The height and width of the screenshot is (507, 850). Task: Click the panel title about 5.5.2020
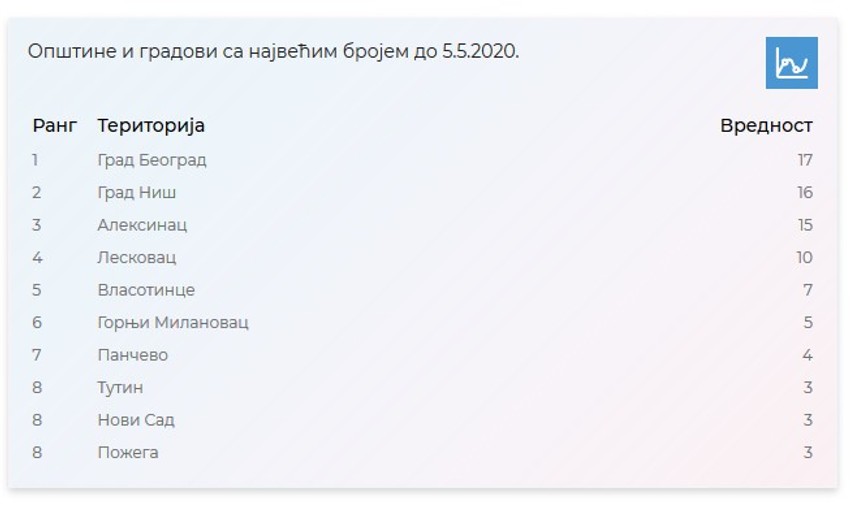(274, 51)
